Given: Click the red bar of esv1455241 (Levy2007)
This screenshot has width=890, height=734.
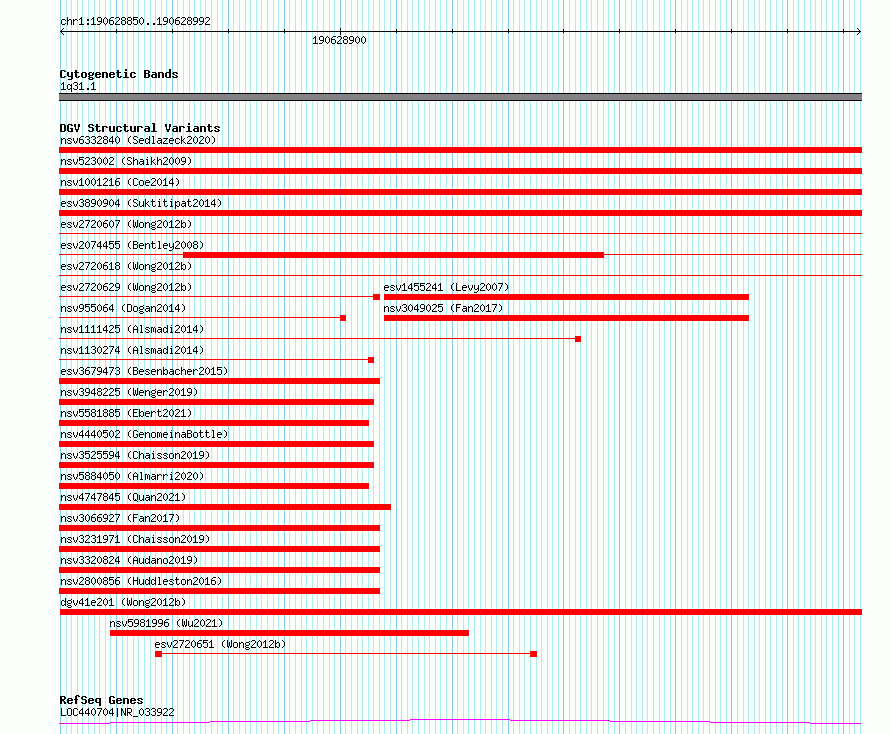Looking at the screenshot, I should point(566,297).
